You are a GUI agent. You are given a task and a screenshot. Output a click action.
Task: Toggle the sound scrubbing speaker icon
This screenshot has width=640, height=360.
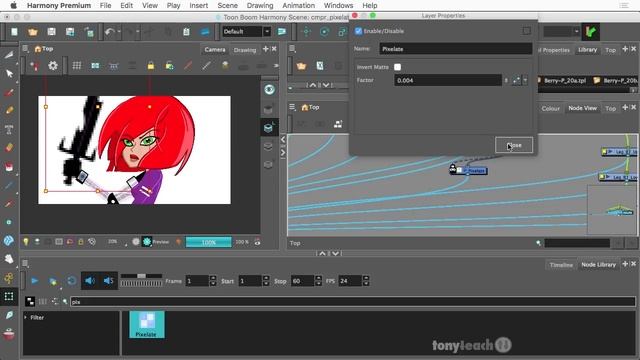point(109,281)
